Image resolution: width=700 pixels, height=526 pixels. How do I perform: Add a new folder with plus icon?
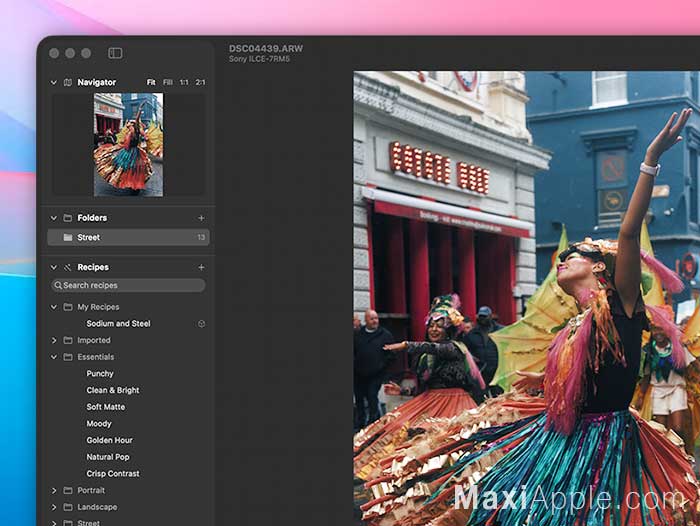tap(201, 218)
